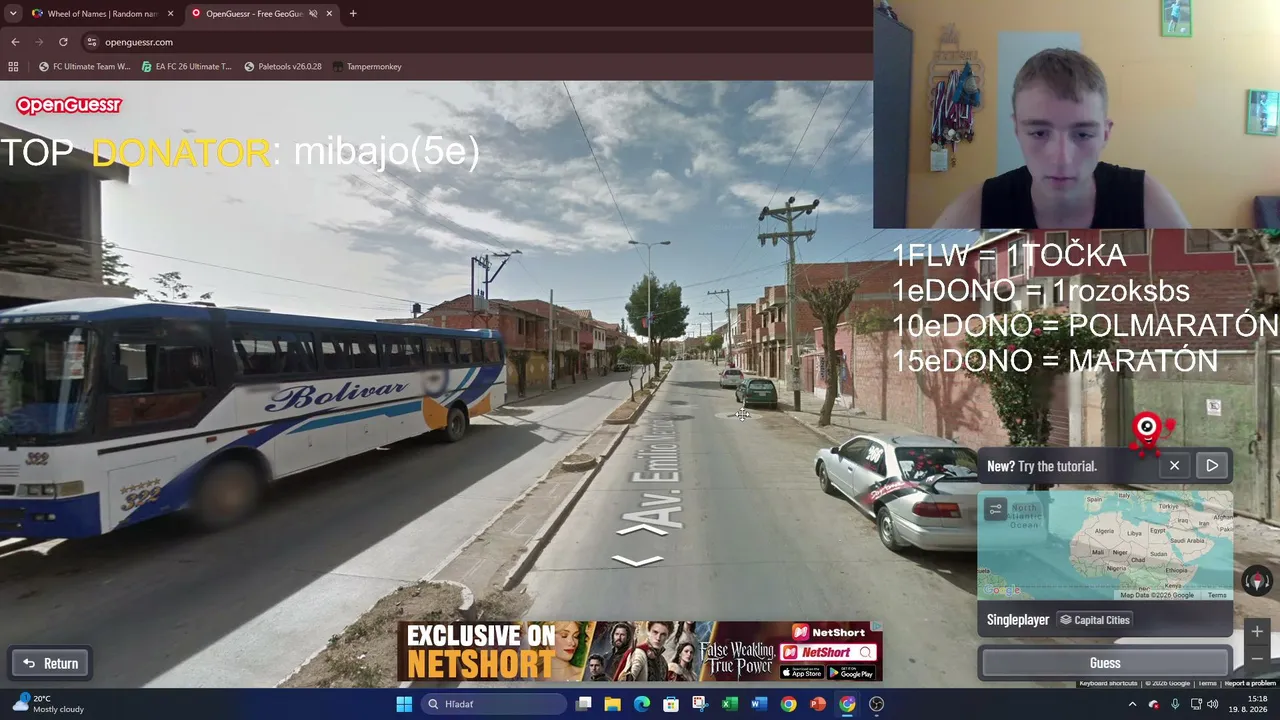
Task: Open the map options sliders icon
Action: [995, 510]
